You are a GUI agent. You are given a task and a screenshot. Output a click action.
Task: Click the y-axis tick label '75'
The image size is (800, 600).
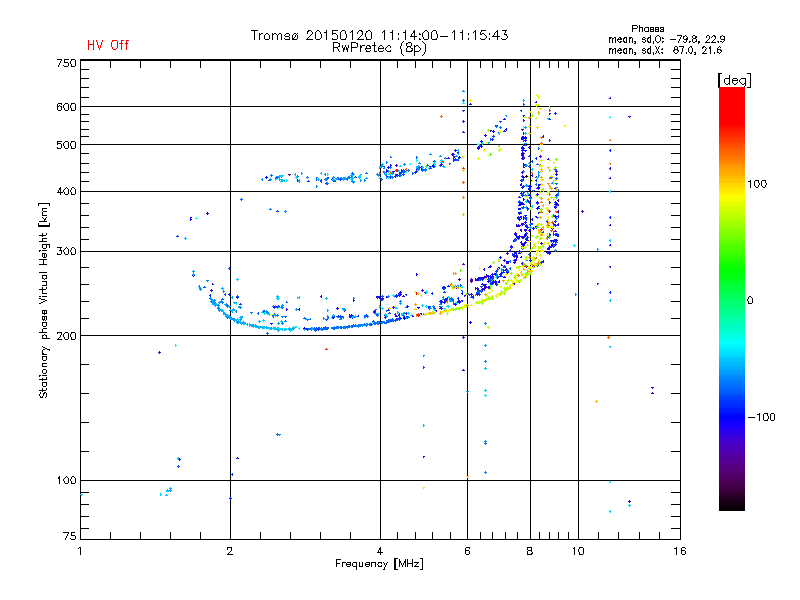click(69, 536)
